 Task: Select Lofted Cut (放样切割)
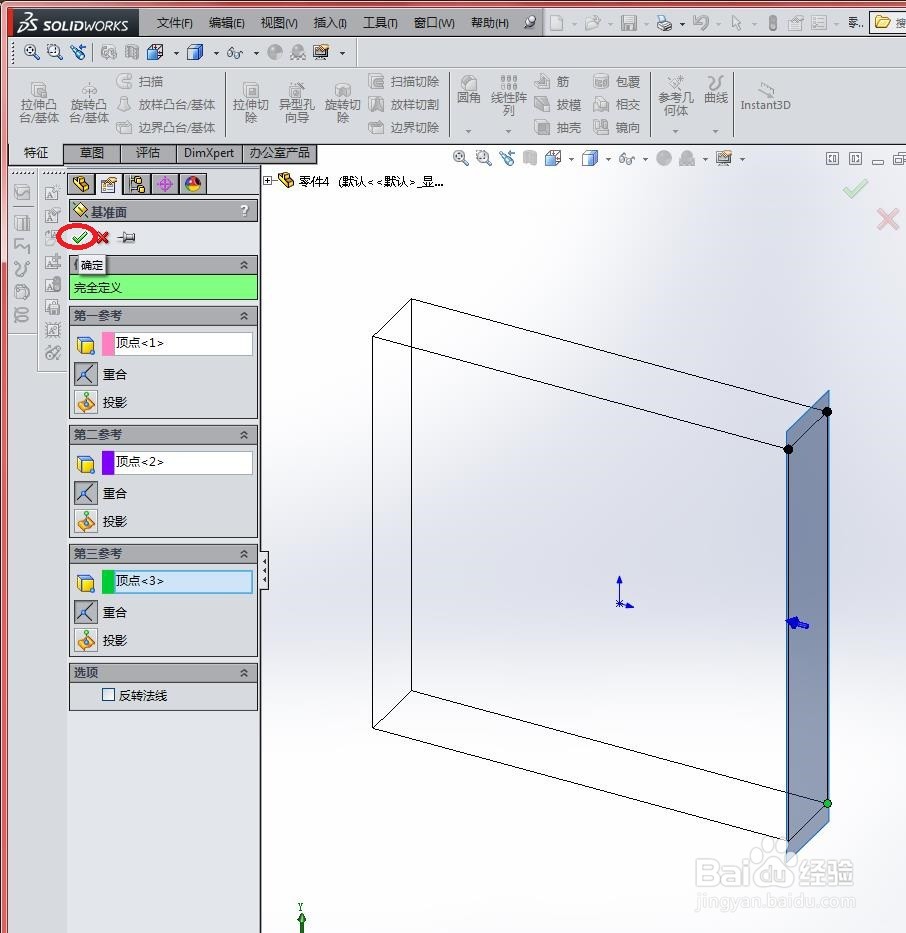coord(404,105)
